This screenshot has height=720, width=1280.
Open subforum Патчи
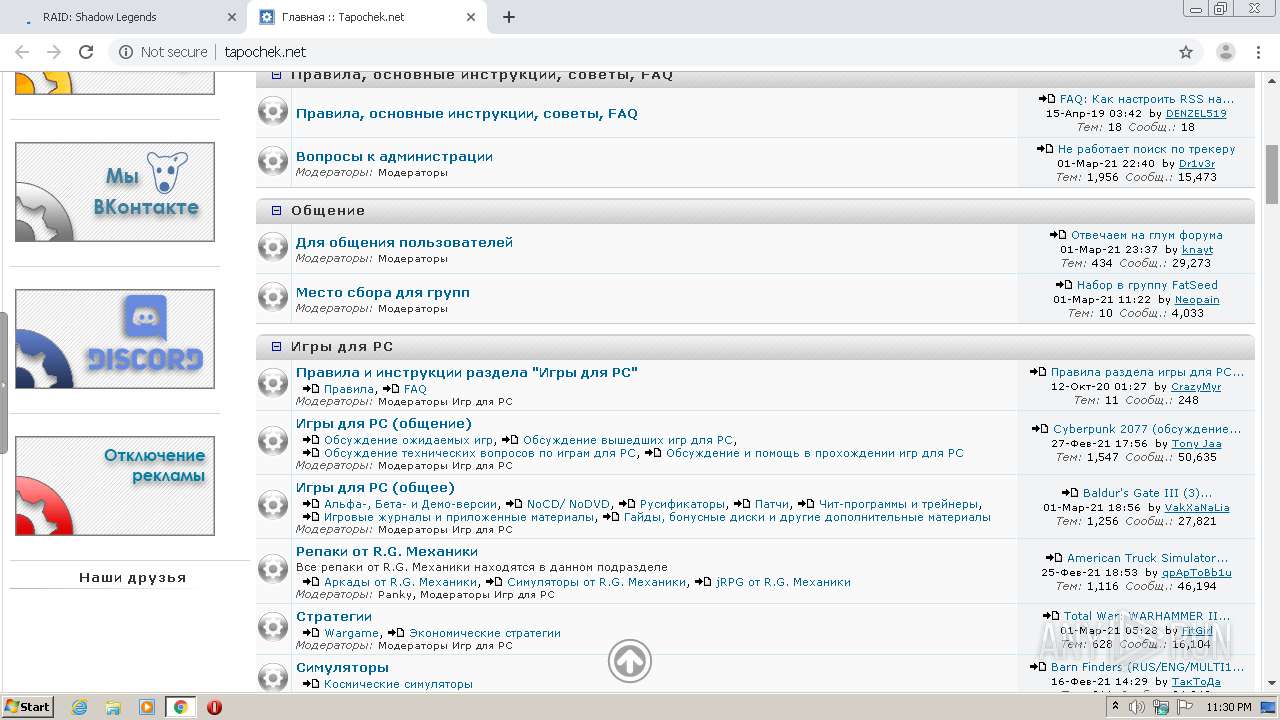[772, 504]
